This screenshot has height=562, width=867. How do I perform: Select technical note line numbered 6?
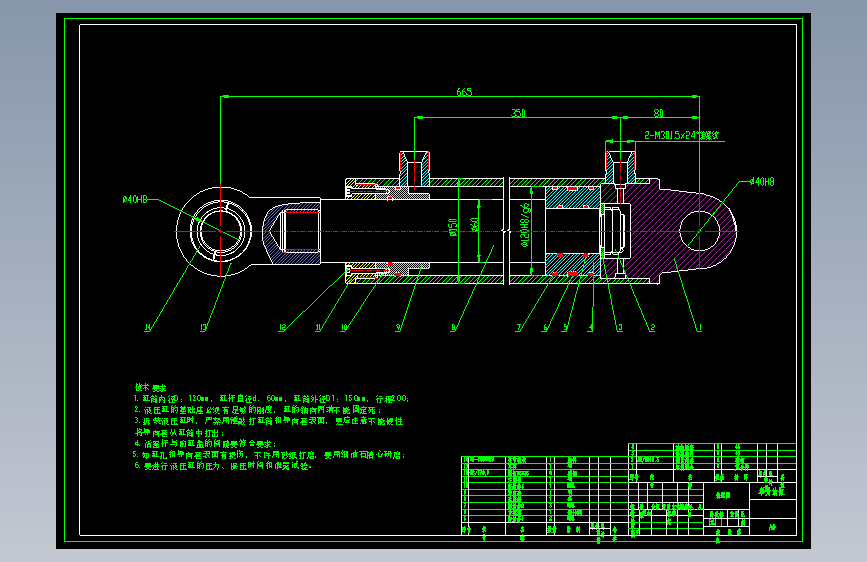[223, 466]
